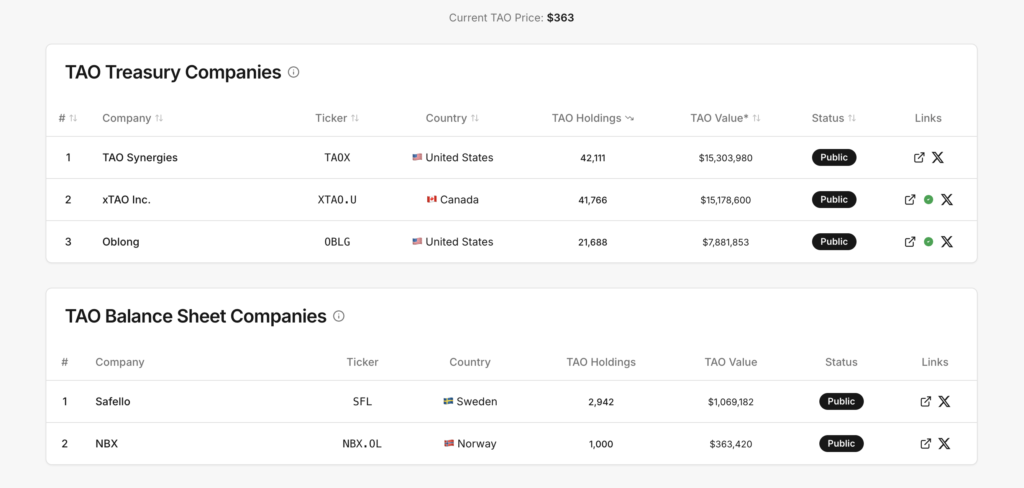Click the 21,688 TAO holdings value
The height and width of the screenshot is (488, 1024).
[x=593, y=242]
